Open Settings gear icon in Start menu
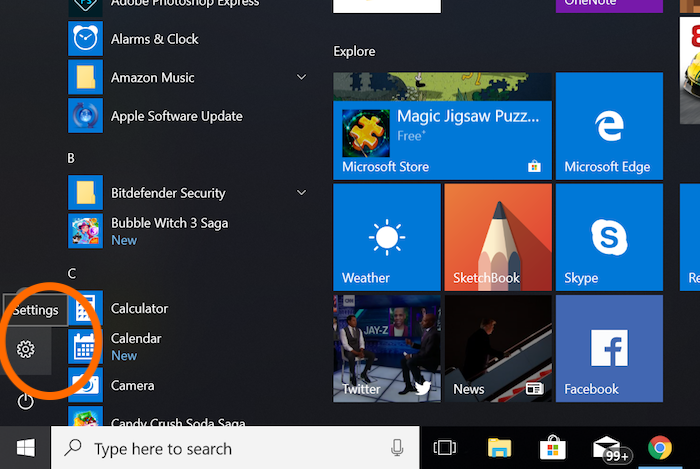 25,349
